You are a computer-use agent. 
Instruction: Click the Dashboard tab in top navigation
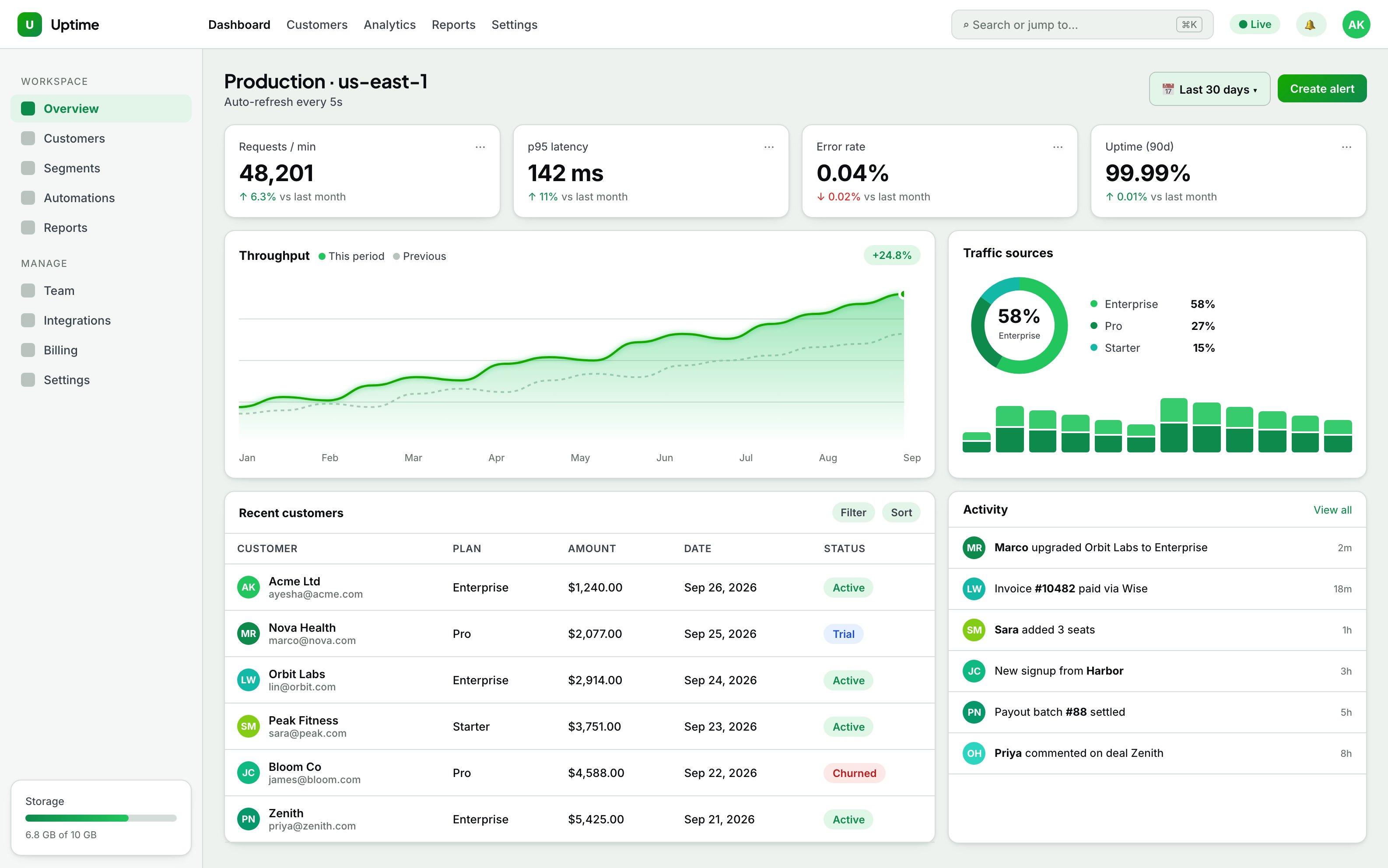click(x=239, y=24)
